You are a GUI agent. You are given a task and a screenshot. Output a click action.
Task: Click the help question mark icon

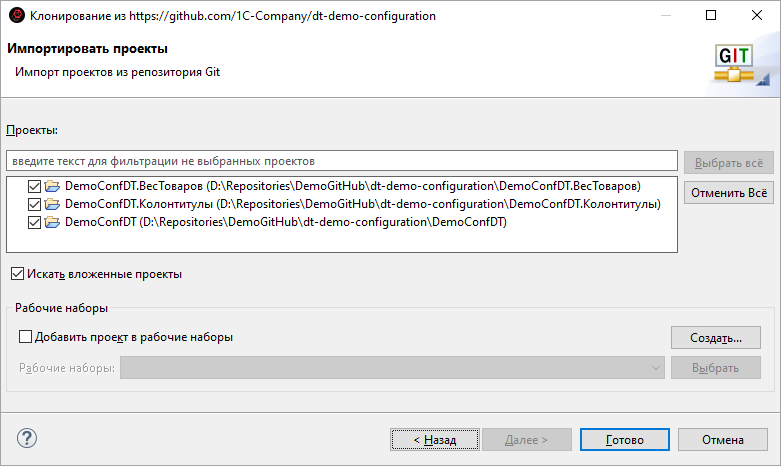27,438
